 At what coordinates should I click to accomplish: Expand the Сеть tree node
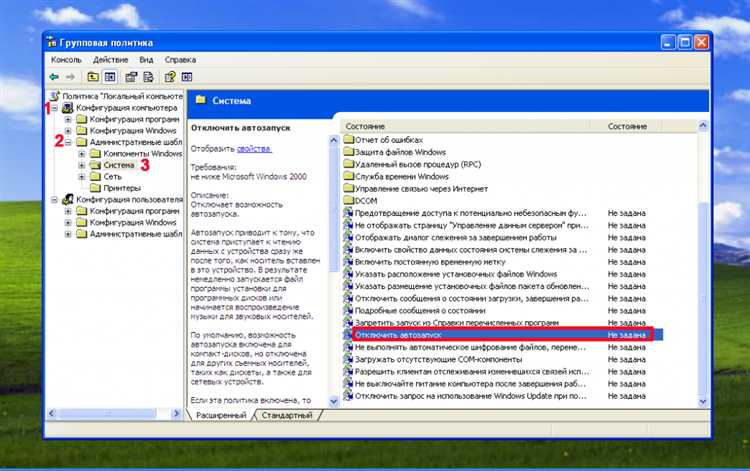[x=81, y=176]
